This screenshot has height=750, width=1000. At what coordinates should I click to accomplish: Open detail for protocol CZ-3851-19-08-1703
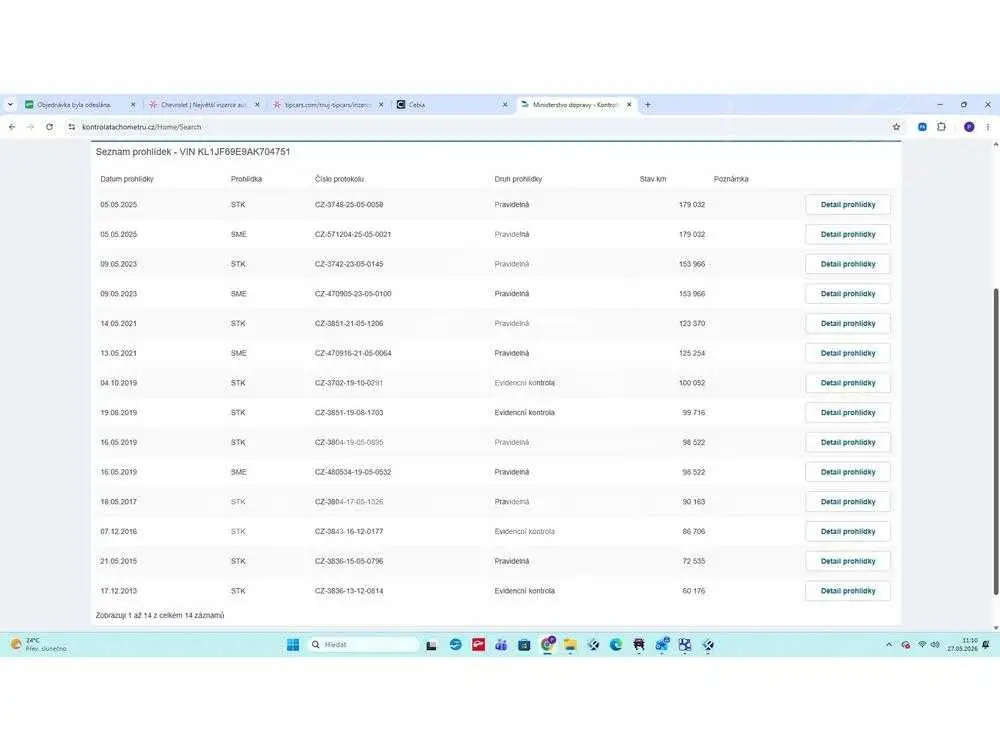(x=848, y=413)
